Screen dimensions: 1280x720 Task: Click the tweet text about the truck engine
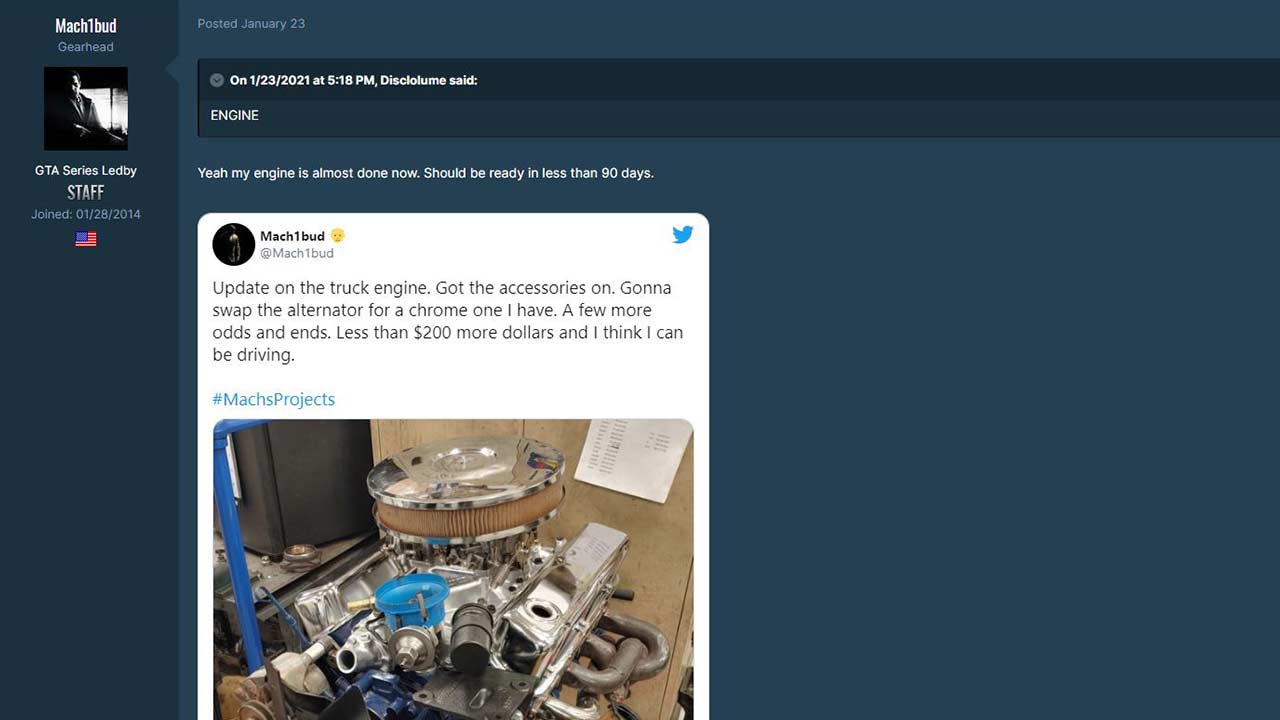click(x=447, y=321)
